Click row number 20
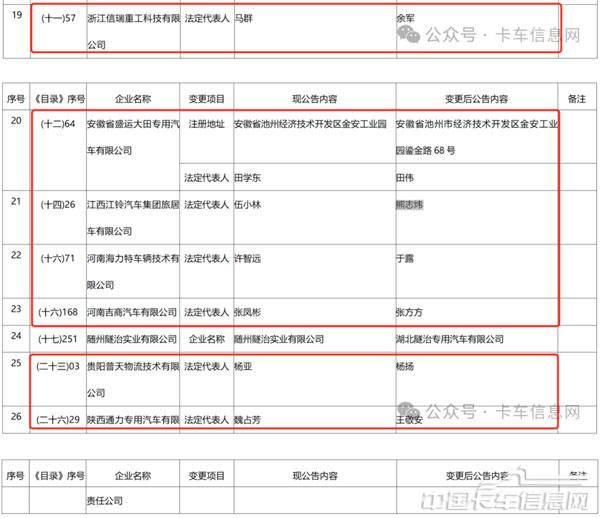The width and height of the screenshot is (600, 518). pyautogui.click(x=16, y=121)
